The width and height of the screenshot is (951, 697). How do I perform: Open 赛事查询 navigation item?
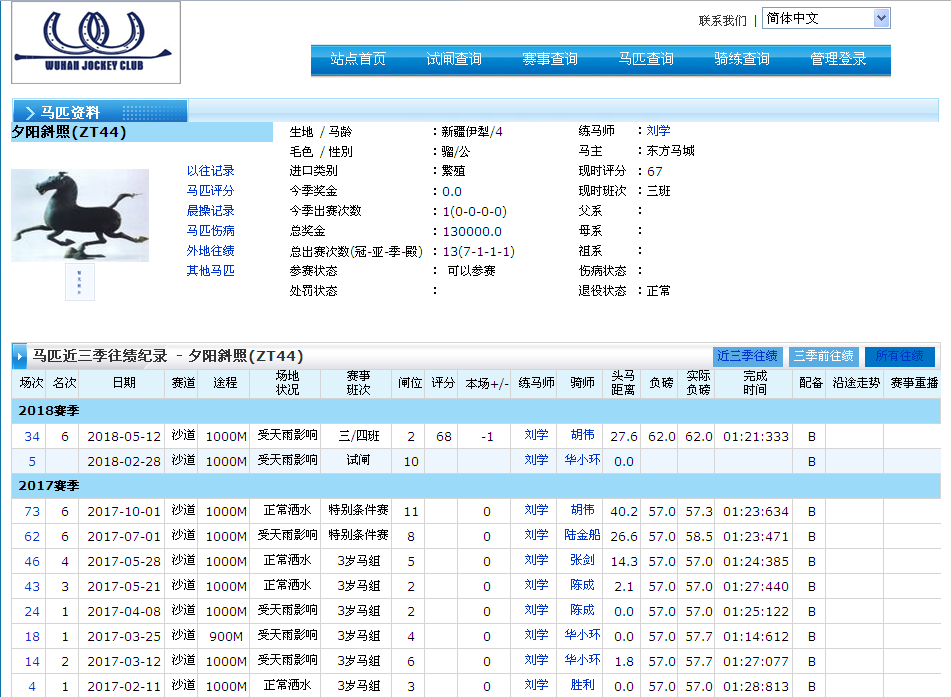(x=550, y=60)
